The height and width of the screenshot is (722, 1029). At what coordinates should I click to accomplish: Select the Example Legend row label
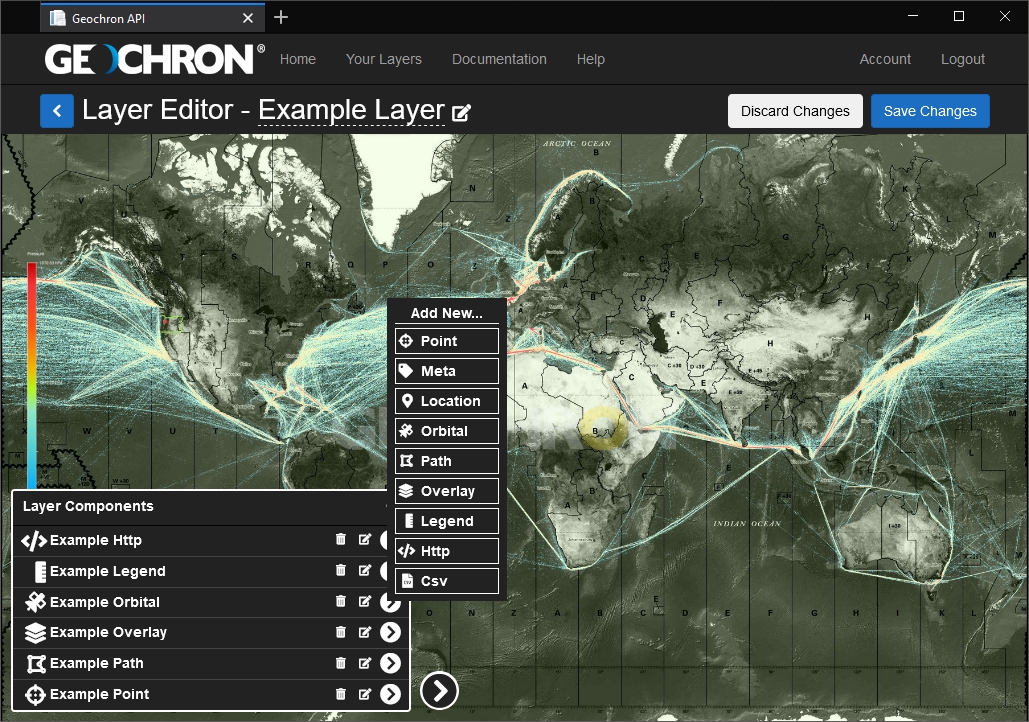pos(108,571)
